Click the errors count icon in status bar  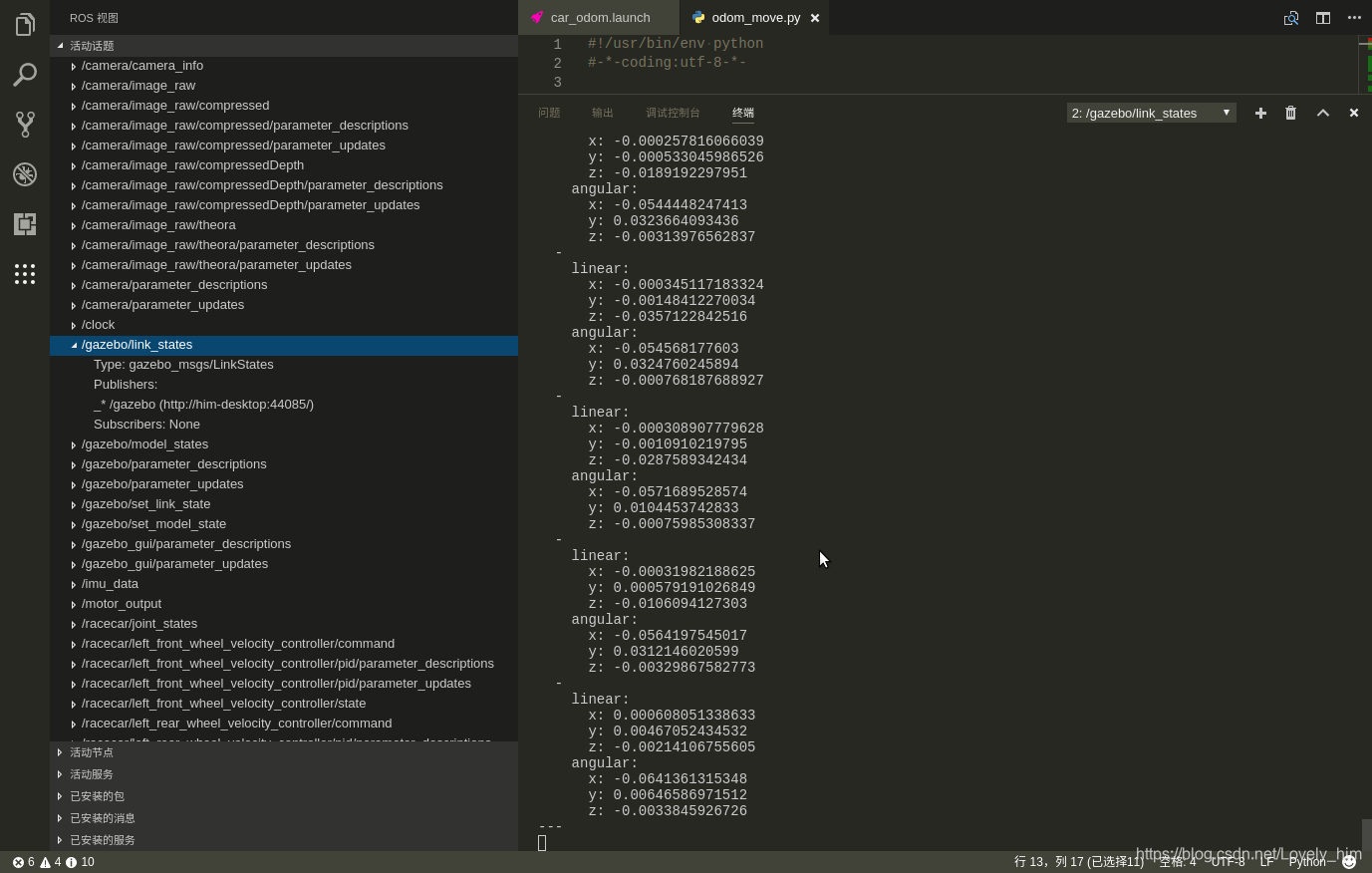[x=23, y=862]
